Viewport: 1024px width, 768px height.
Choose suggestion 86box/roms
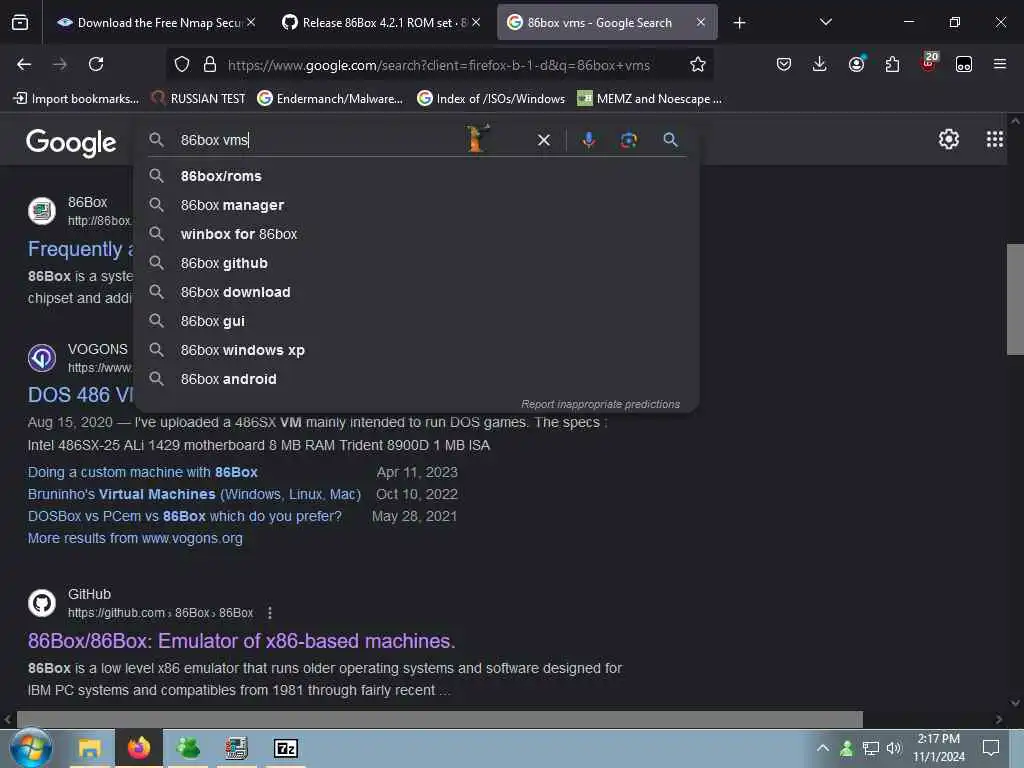pyautogui.click(x=416, y=176)
